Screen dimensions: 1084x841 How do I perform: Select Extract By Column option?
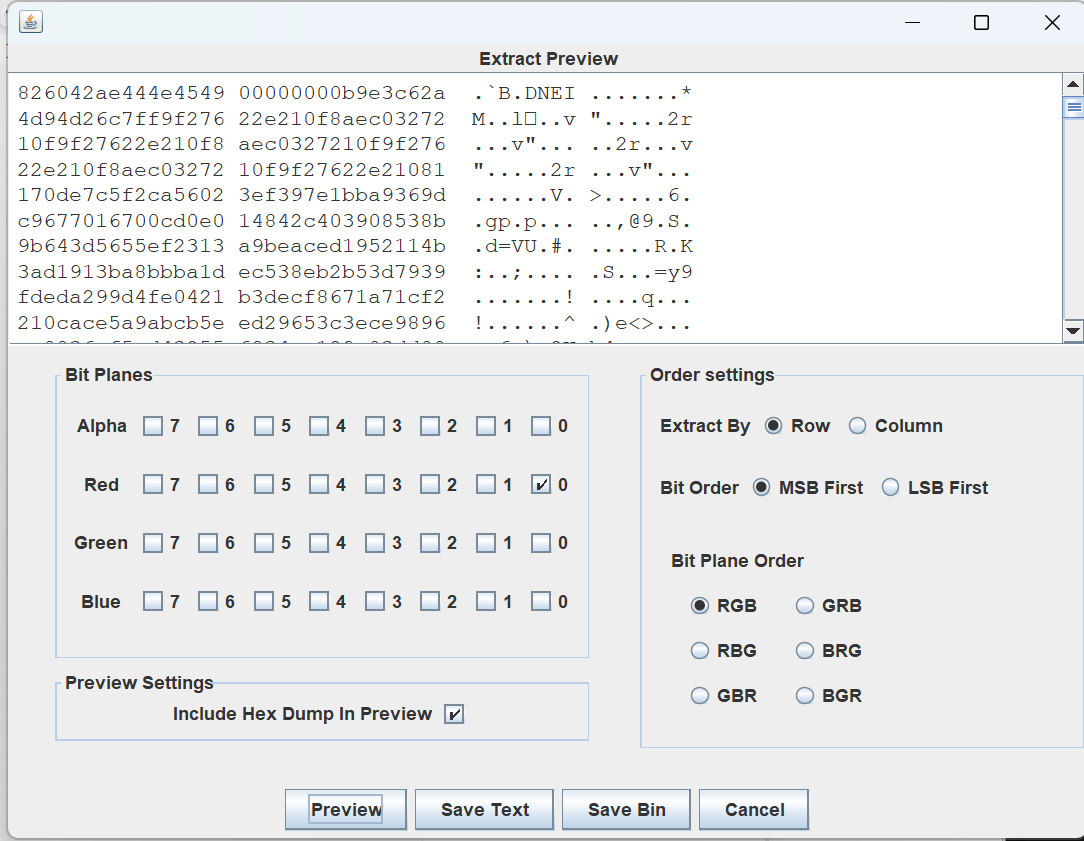click(857, 426)
